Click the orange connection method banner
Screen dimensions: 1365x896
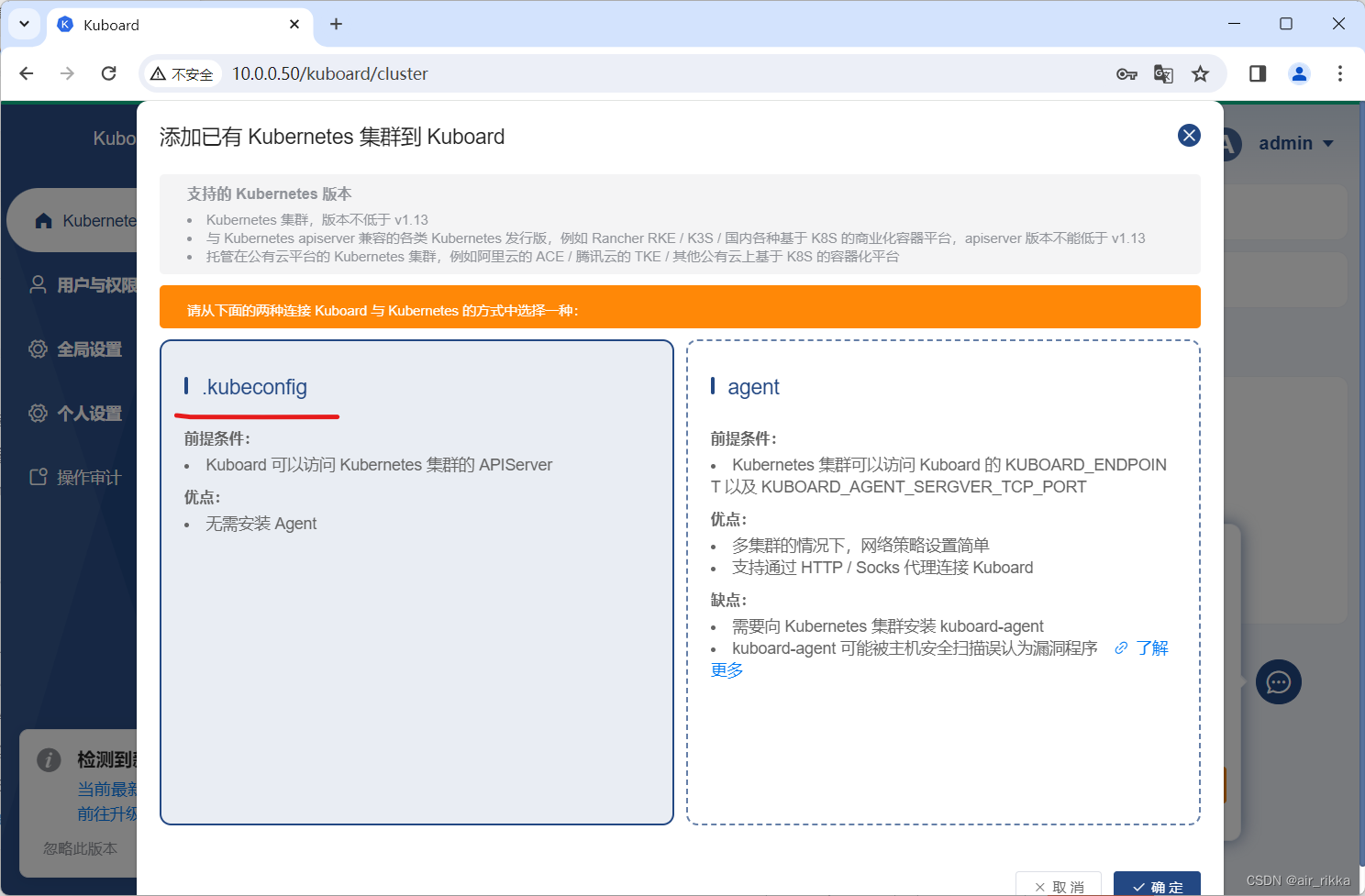(680, 307)
